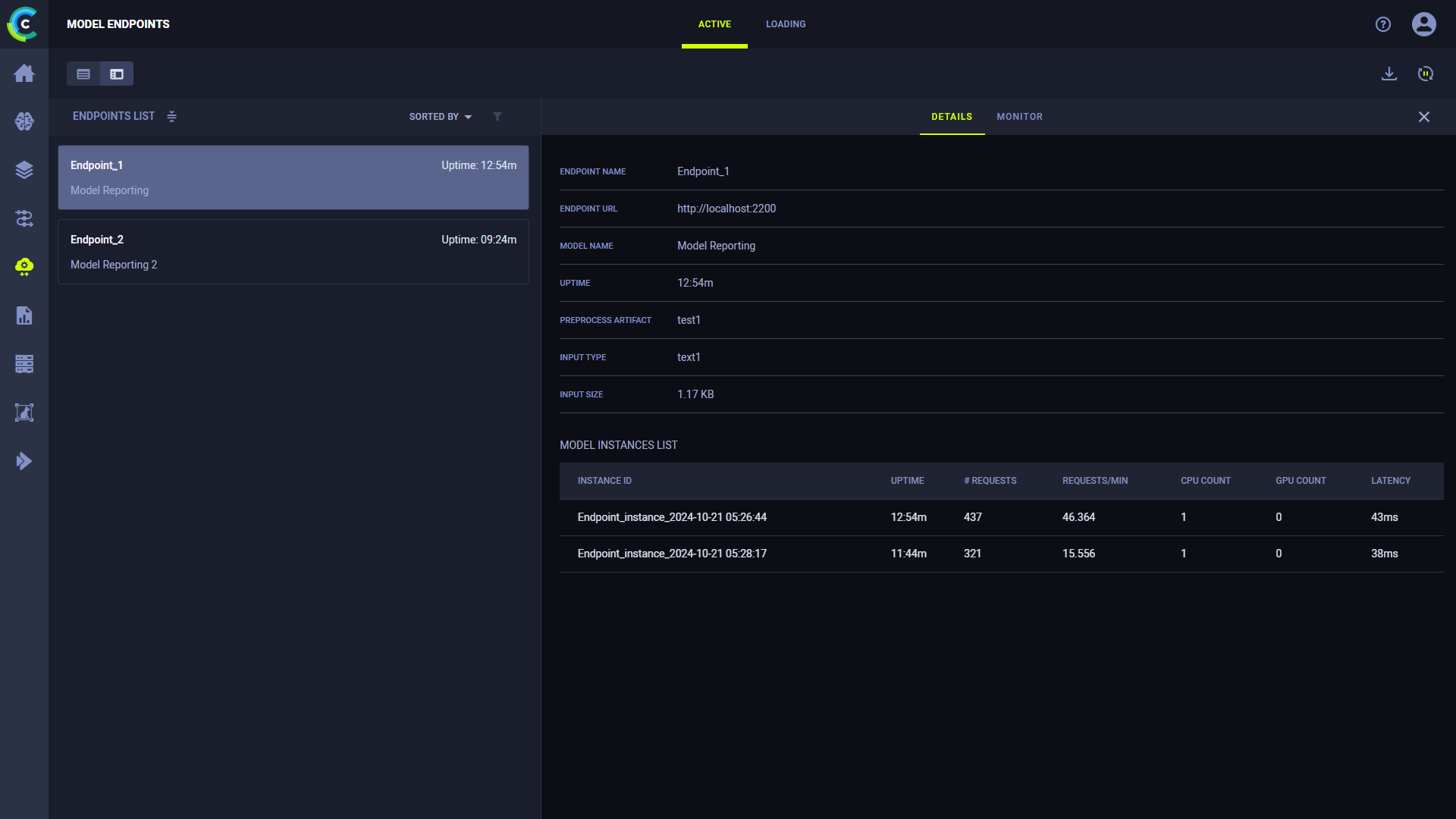Screen dimensions: 1456x819
Task: Click the user profile icon
Action: (1424, 24)
